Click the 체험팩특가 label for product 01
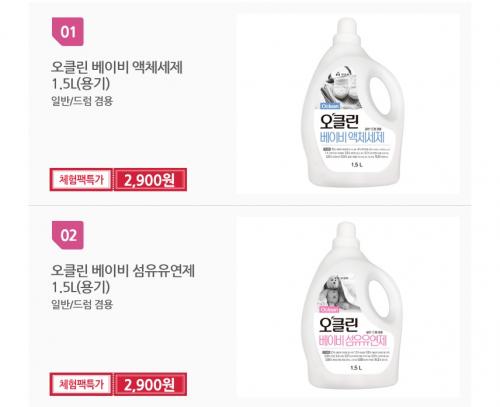Screen dimensions: 500x407 [81, 180]
